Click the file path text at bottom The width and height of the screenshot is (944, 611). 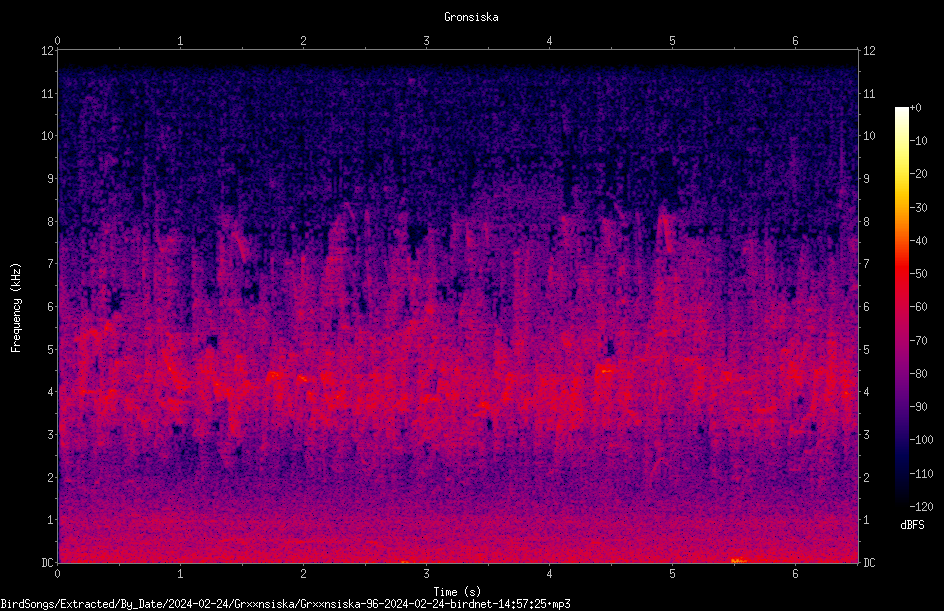(x=285, y=604)
